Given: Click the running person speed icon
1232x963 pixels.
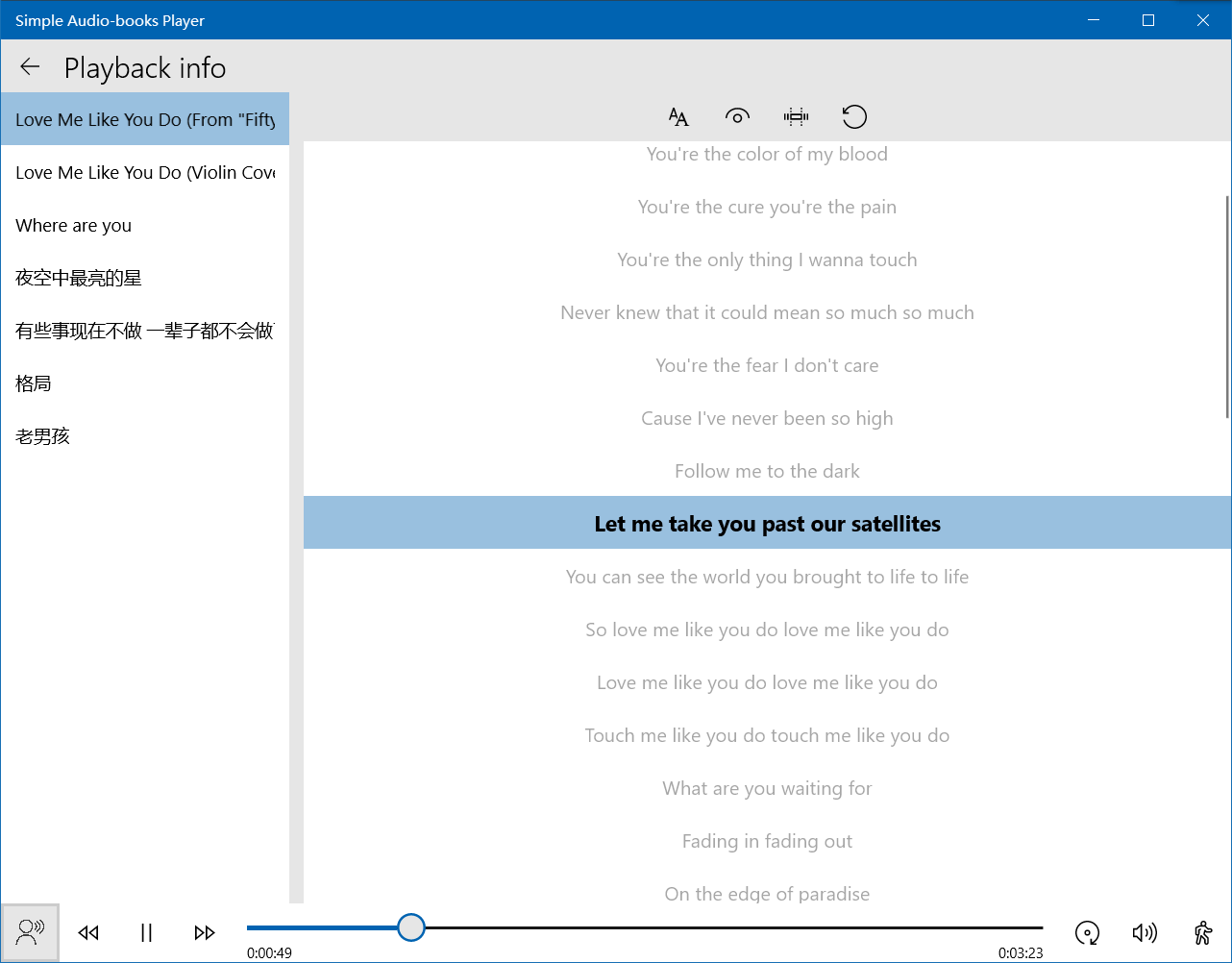Looking at the screenshot, I should coord(1203,932).
